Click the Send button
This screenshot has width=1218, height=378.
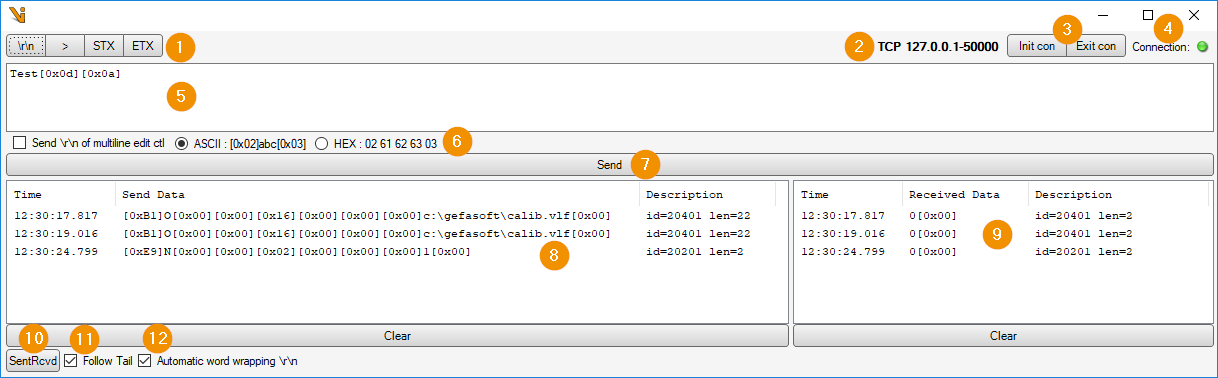(610, 165)
